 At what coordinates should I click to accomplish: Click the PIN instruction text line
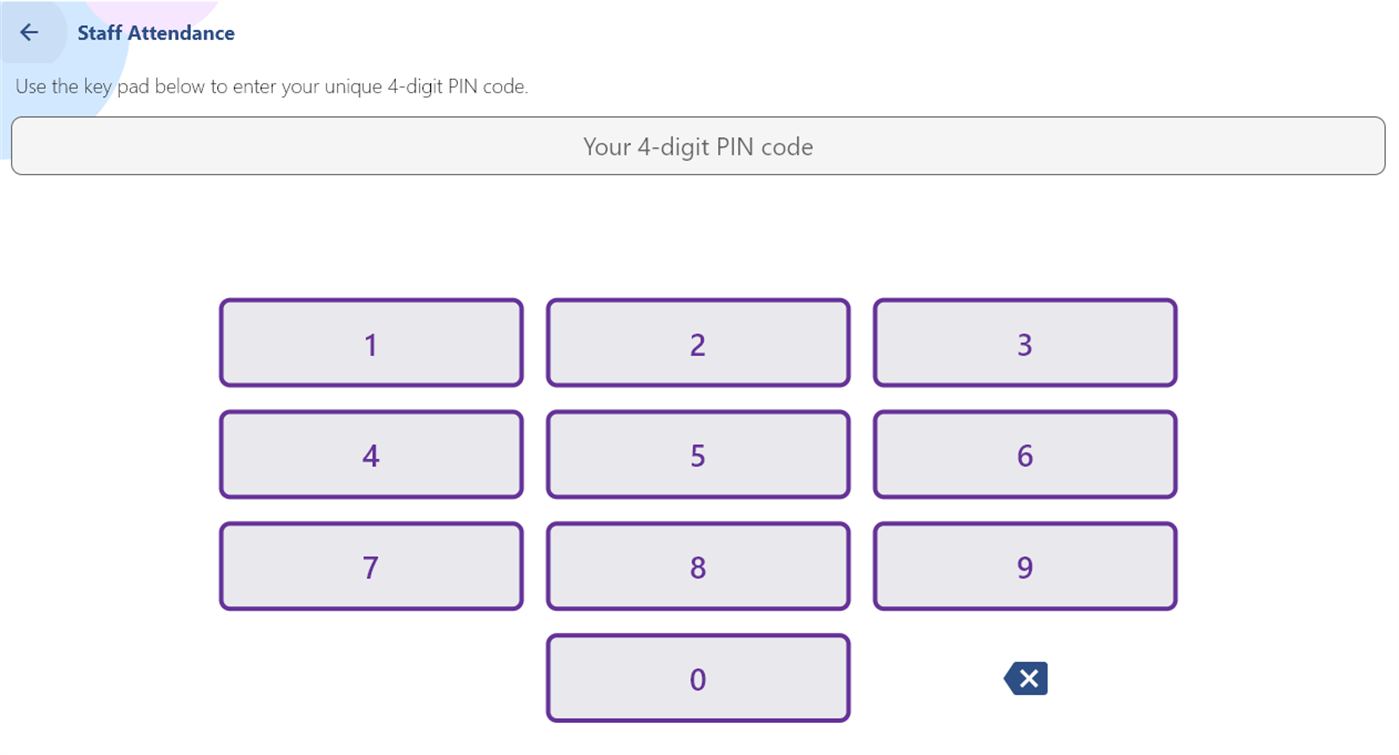coord(271,87)
